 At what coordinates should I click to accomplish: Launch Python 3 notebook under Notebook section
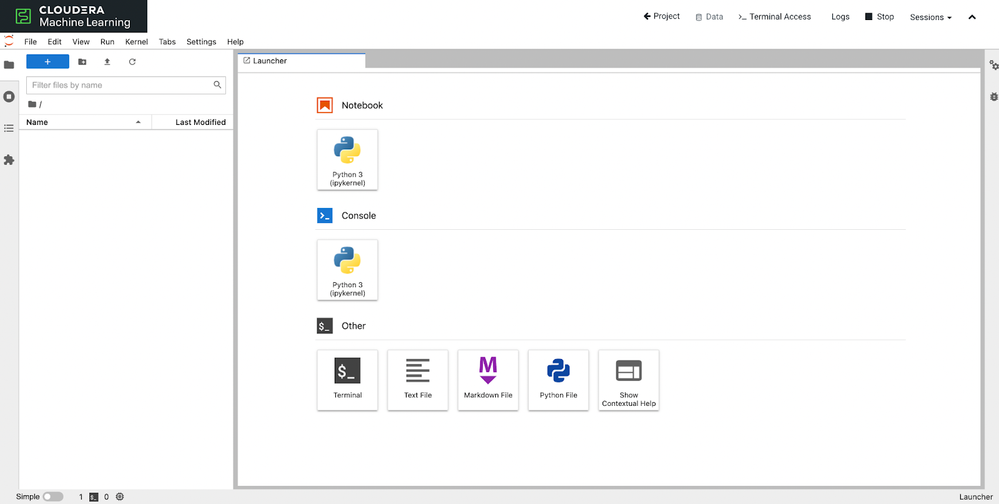pos(347,159)
